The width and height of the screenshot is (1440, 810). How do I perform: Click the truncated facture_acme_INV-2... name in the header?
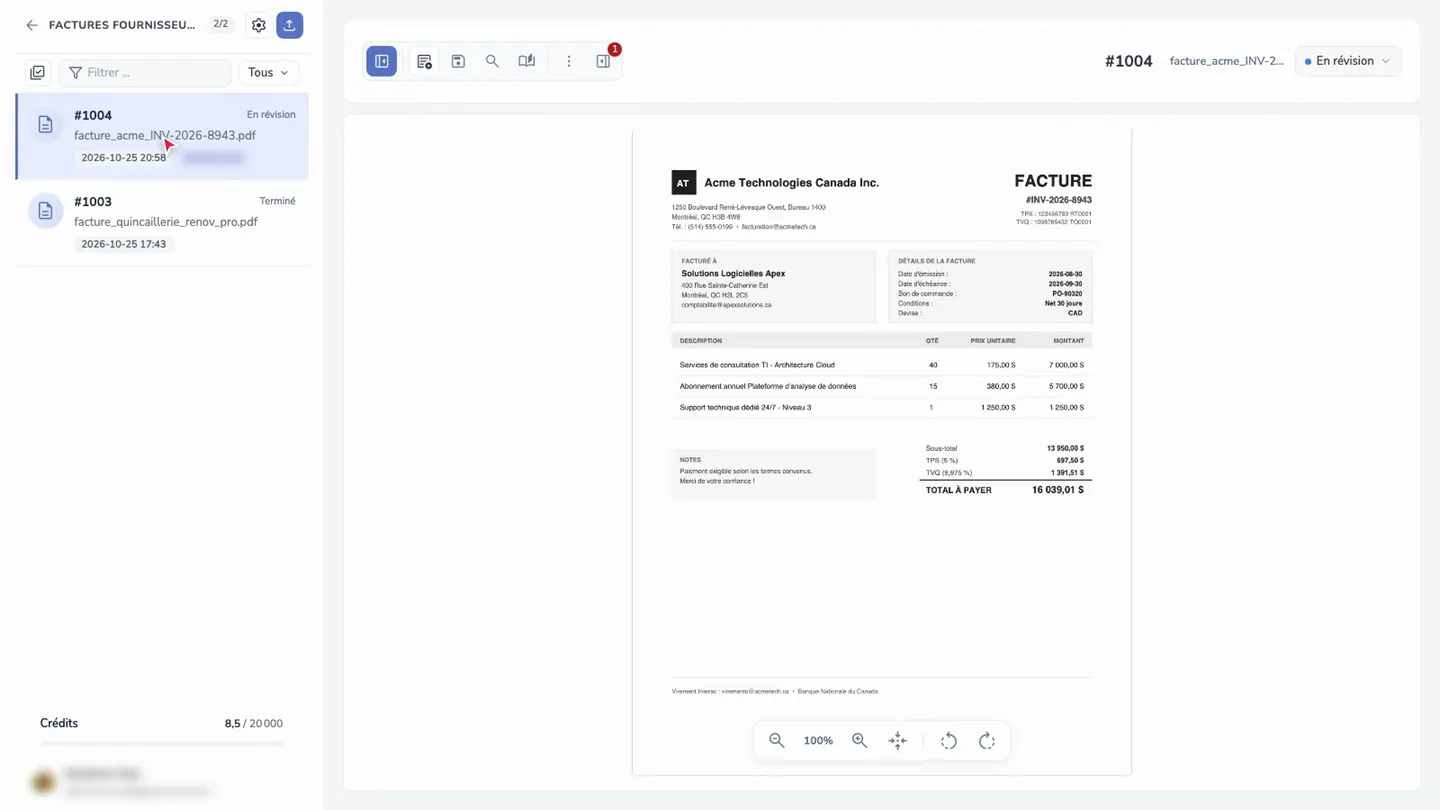click(1227, 61)
